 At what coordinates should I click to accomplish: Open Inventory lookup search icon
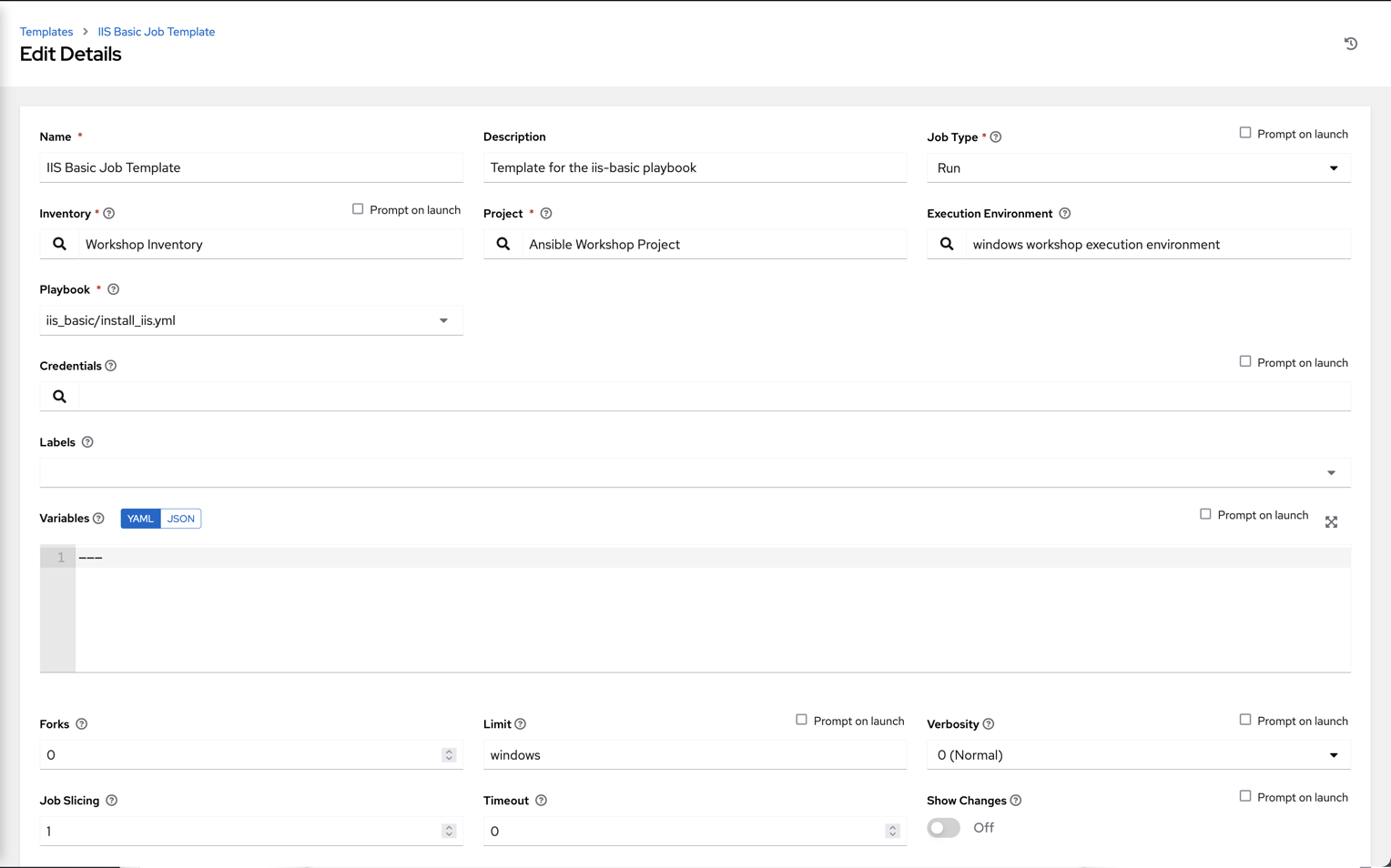pos(59,244)
